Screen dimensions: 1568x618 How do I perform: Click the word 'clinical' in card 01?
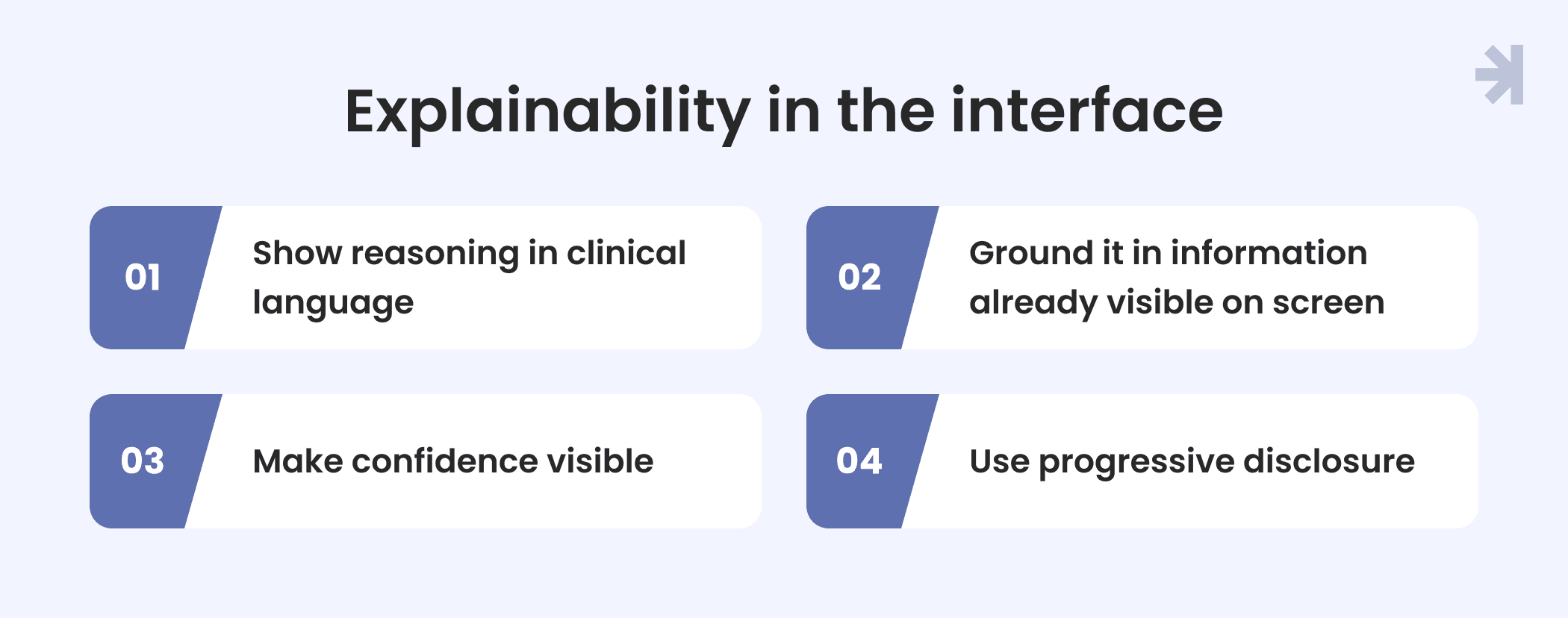point(626,253)
